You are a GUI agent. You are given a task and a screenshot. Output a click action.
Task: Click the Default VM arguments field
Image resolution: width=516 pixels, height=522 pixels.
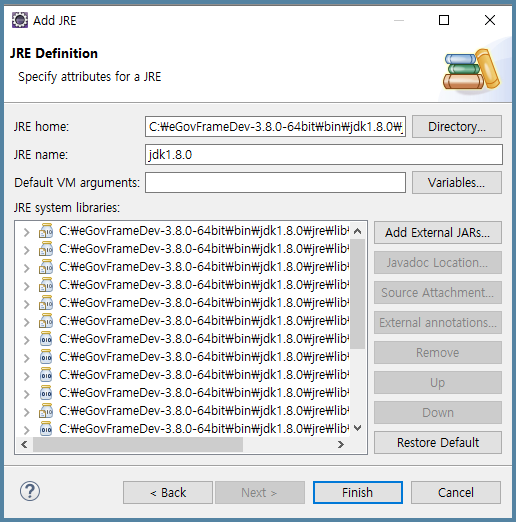point(275,183)
